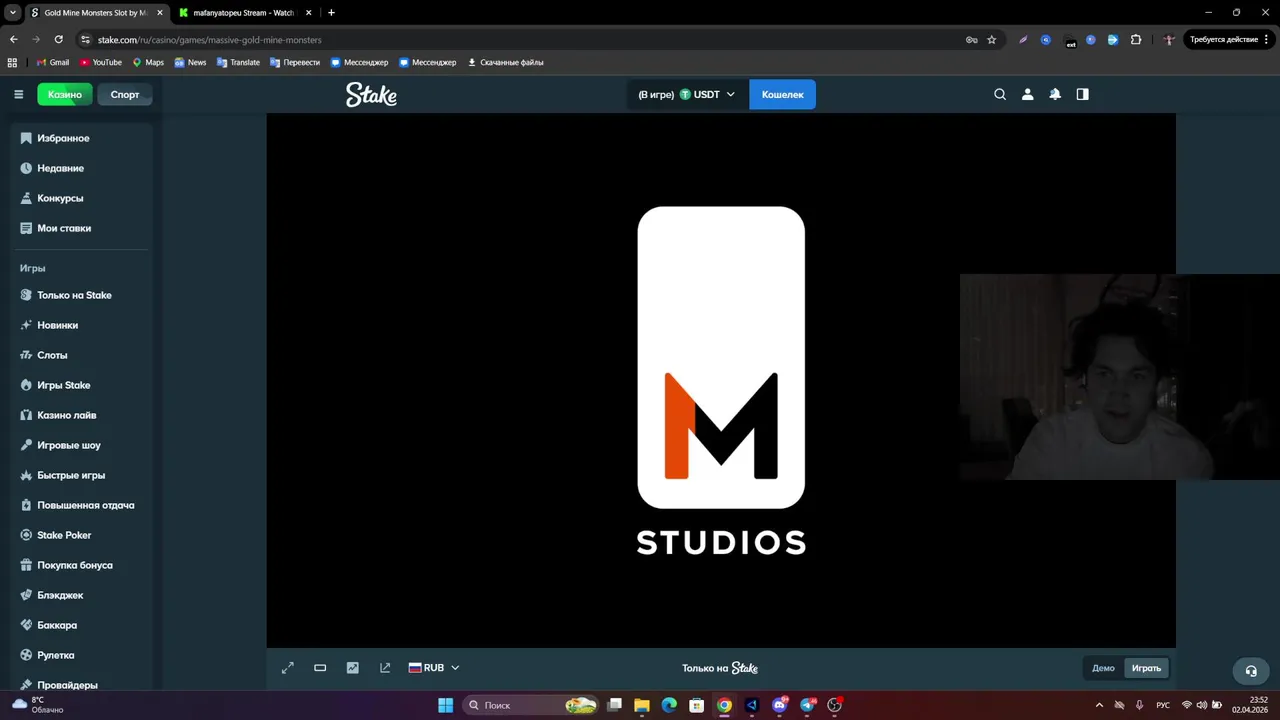Image resolution: width=1280 pixels, height=720 pixels.
Task: Show hidden system tray icons chevron
Action: 1099,705
